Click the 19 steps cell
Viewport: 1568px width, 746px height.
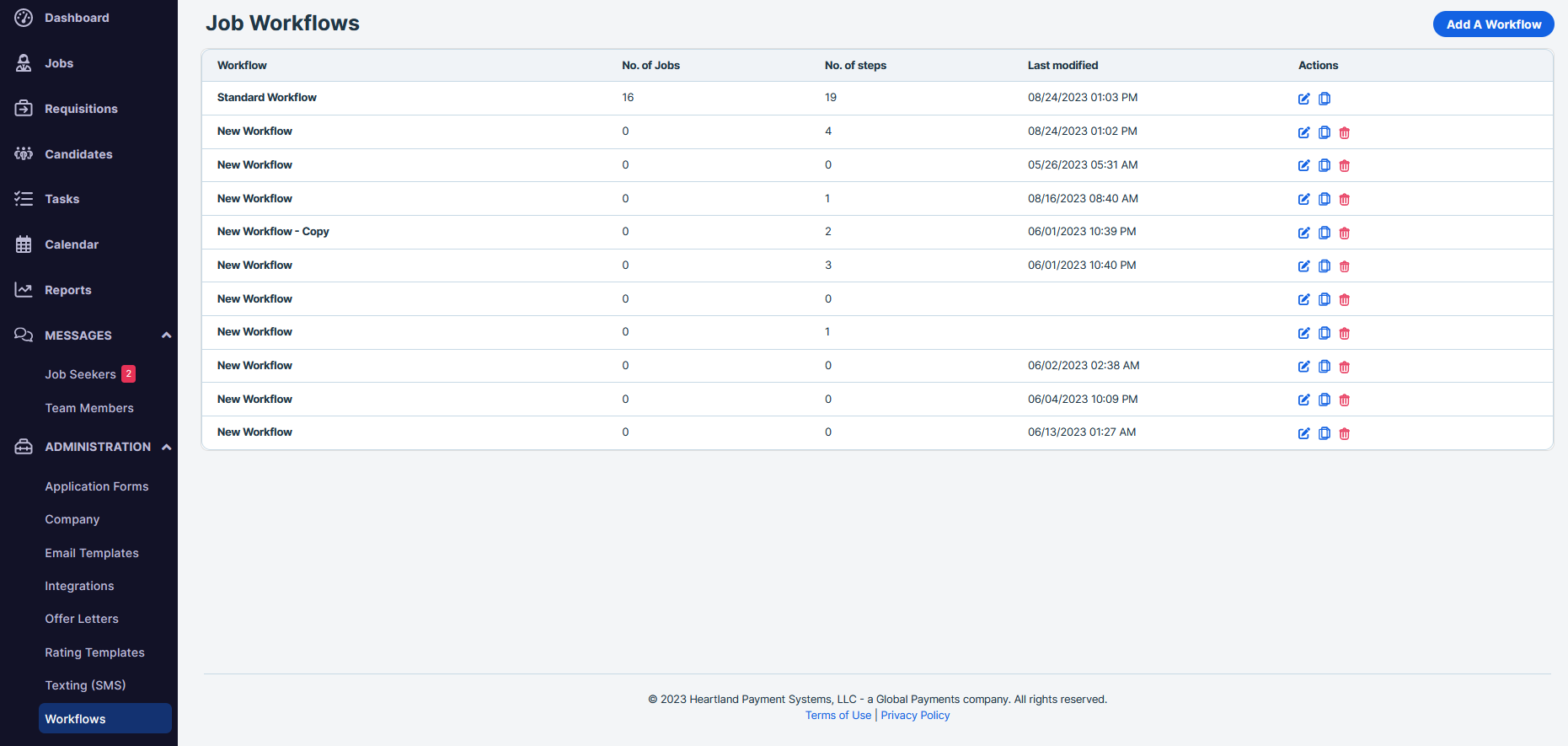(x=831, y=98)
